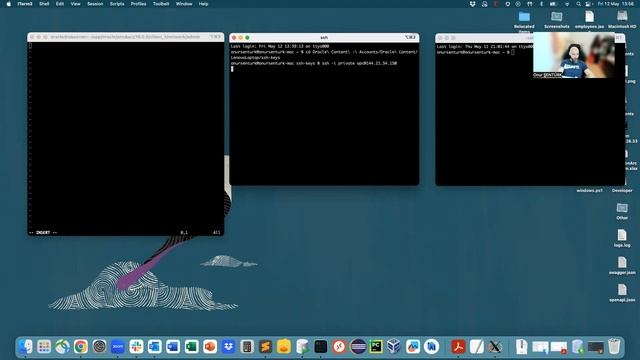Open the Profiles menu
The image size is (640, 360).
pos(138,4)
